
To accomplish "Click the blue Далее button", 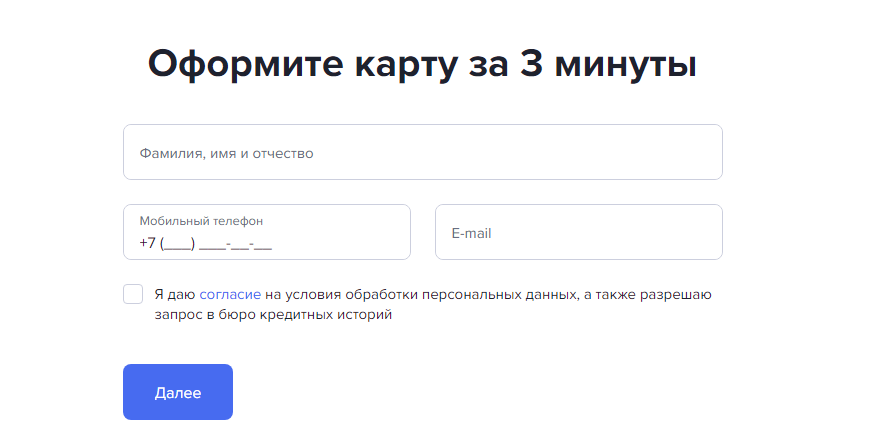I will tap(178, 392).
